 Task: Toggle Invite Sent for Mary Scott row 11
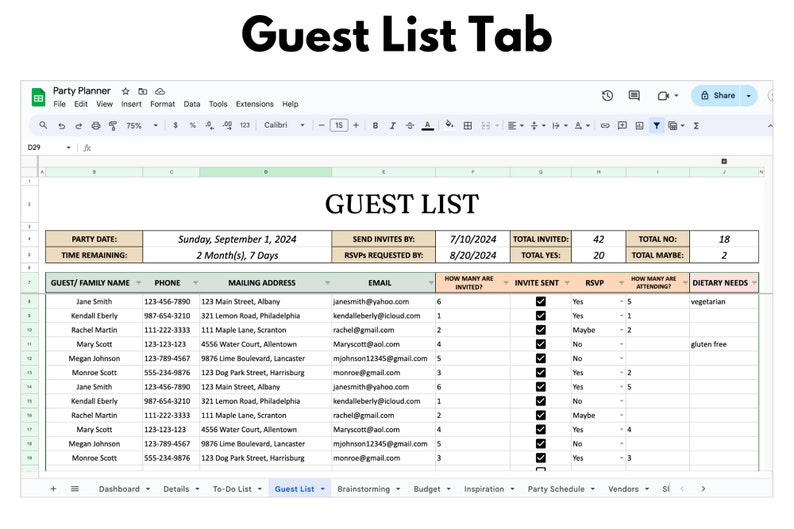tap(541, 344)
